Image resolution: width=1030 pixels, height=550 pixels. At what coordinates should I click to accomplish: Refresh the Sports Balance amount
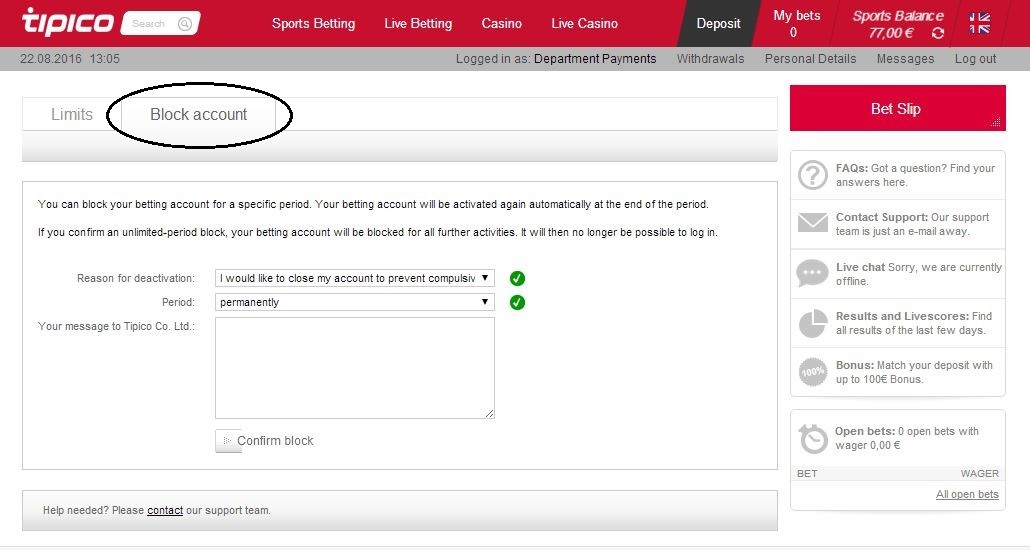(938, 33)
